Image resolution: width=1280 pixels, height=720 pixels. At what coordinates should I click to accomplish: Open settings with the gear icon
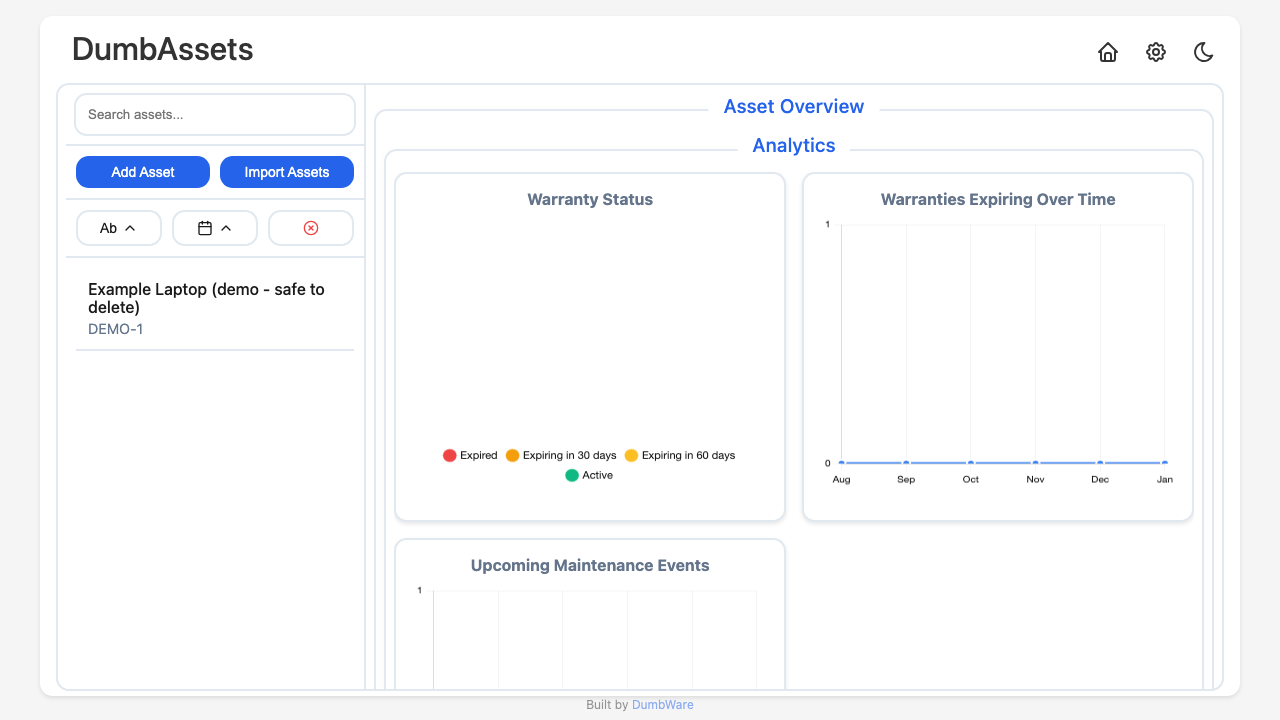1156,52
